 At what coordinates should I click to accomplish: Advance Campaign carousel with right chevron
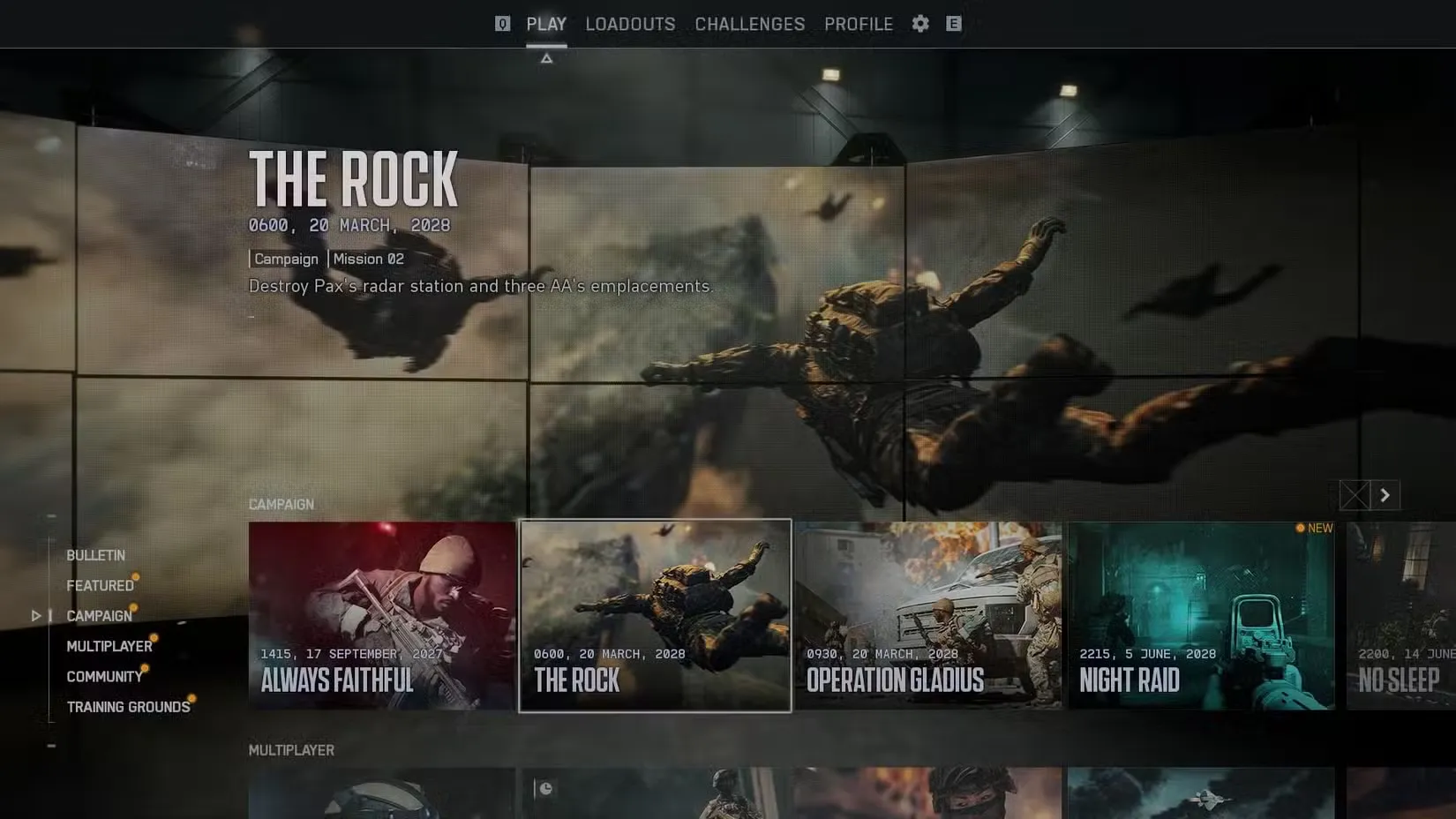1385,495
